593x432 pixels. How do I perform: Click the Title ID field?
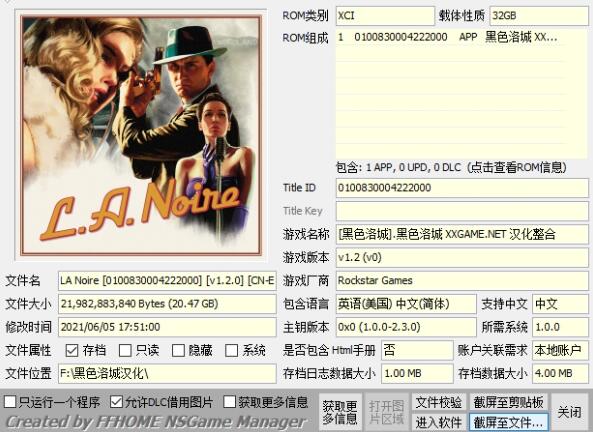pyautogui.click(x=462, y=188)
